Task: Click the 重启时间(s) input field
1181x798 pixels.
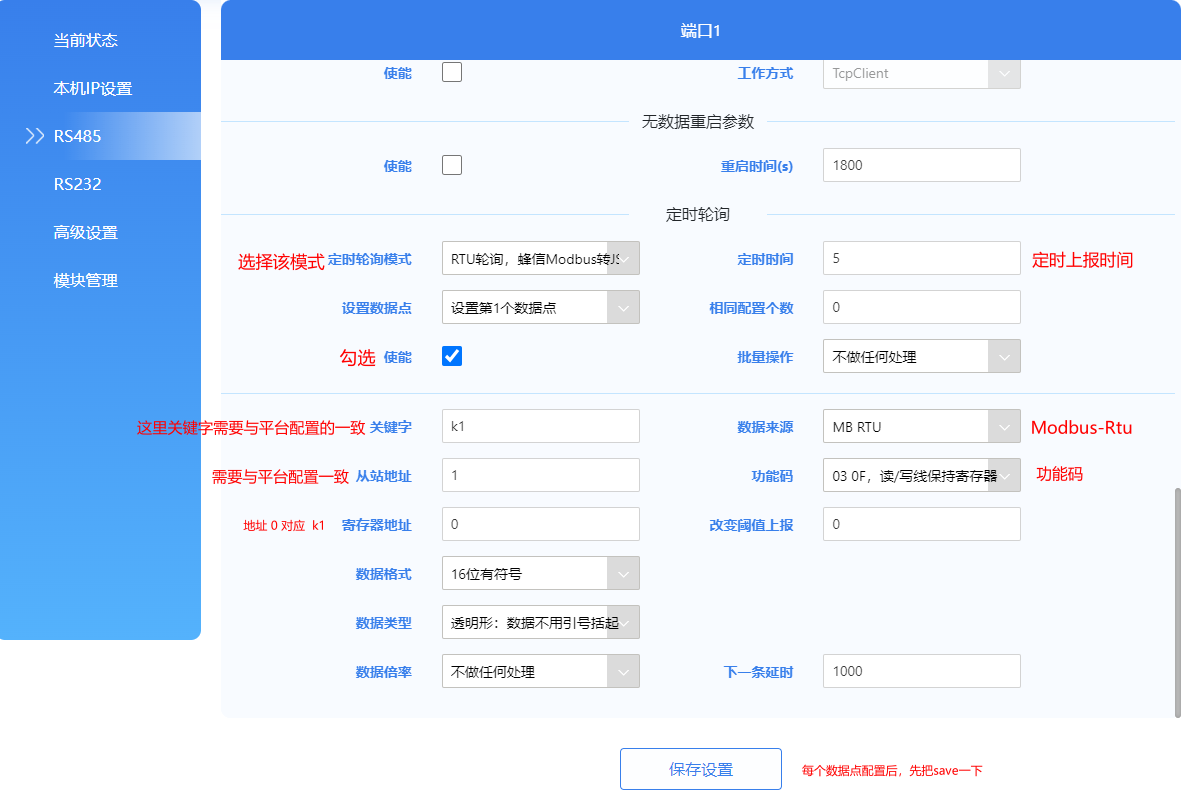Action: pos(921,165)
